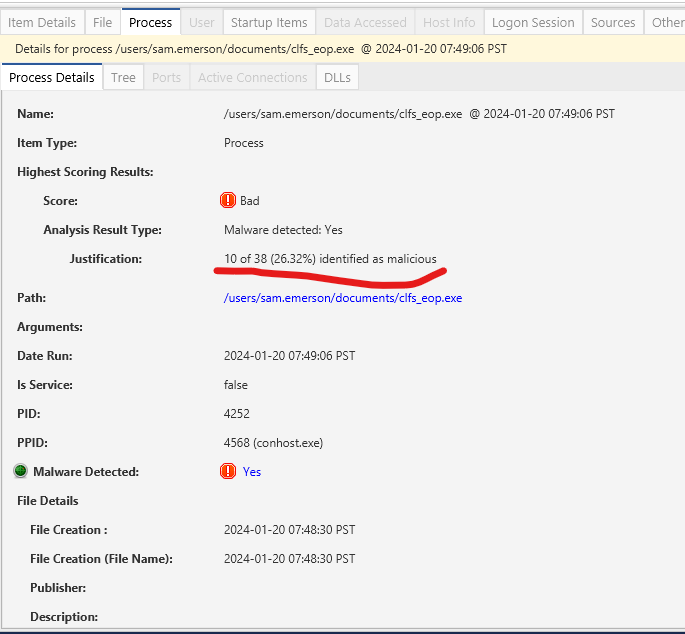This screenshot has height=634, width=685.
Task: View the Ports sub-tab
Action: click(x=166, y=77)
